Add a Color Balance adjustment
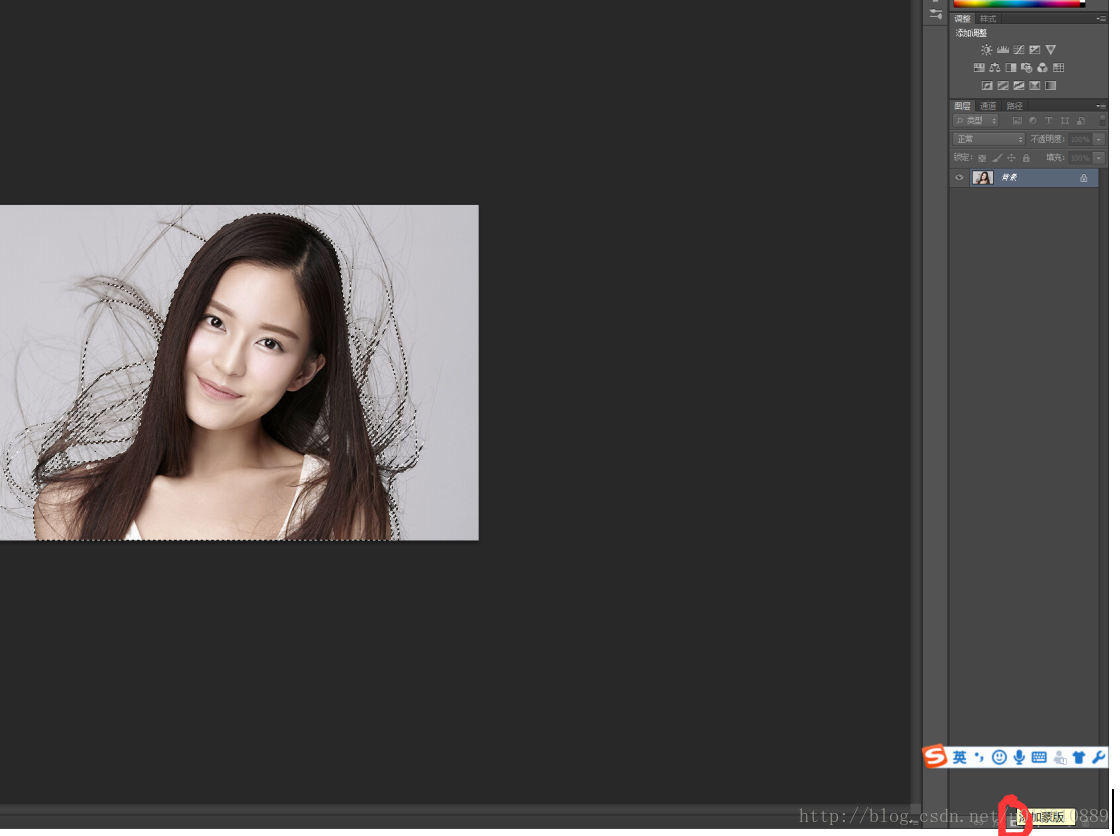This screenshot has height=836, width=1120. pos(995,68)
